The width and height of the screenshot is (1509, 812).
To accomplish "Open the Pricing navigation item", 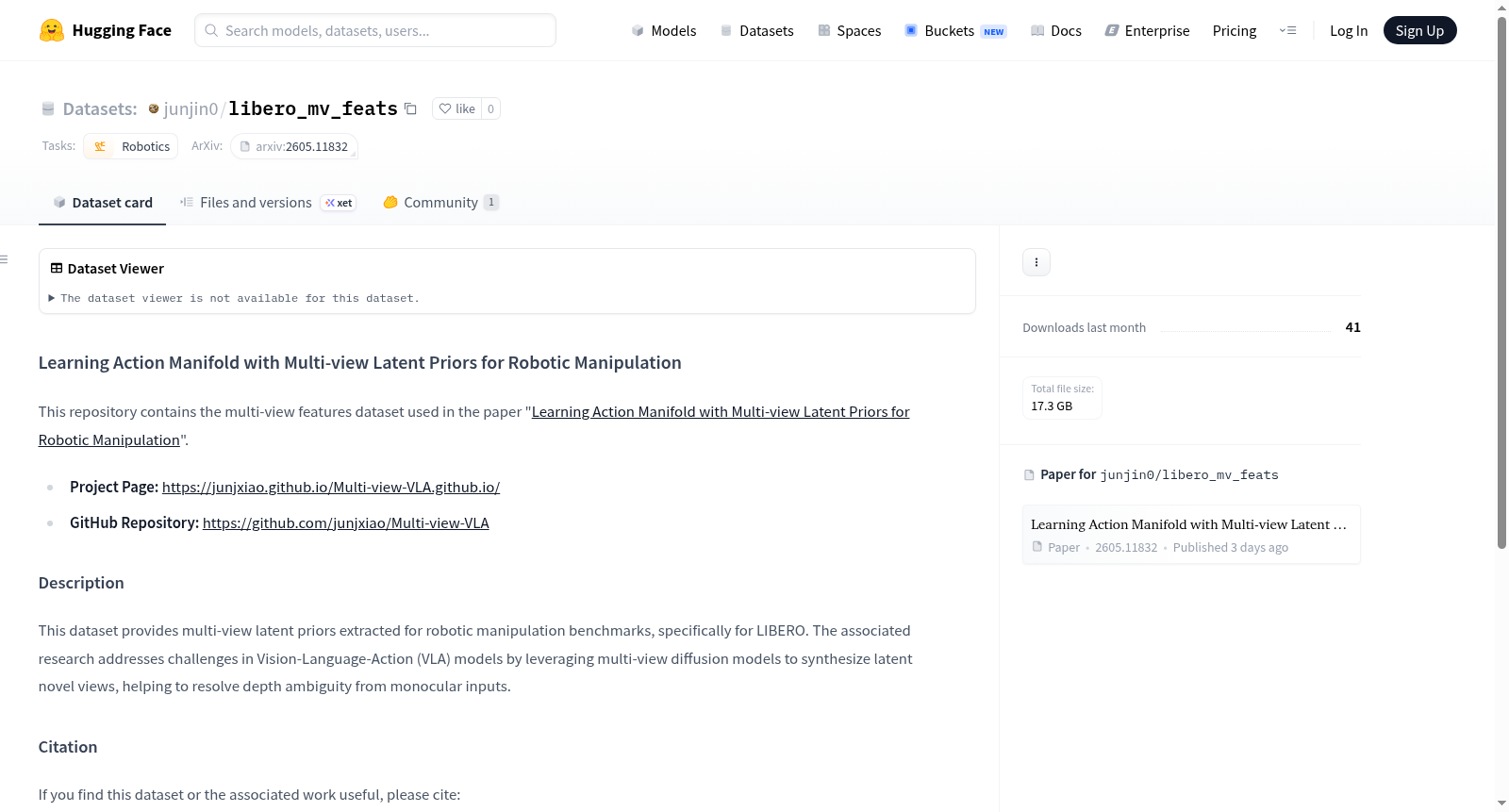I will click(1235, 30).
